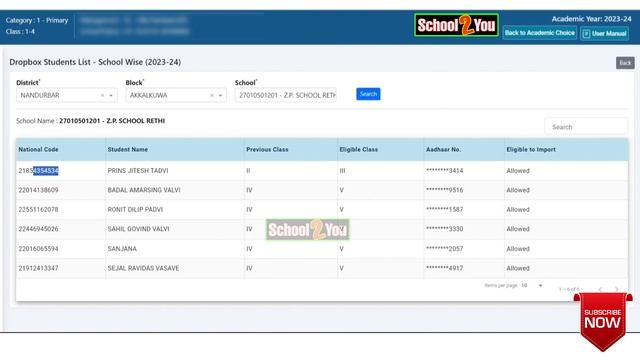This screenshot has width=640, height=360.
Task: Click the Back to Academic Choice button
Action: 540,33
